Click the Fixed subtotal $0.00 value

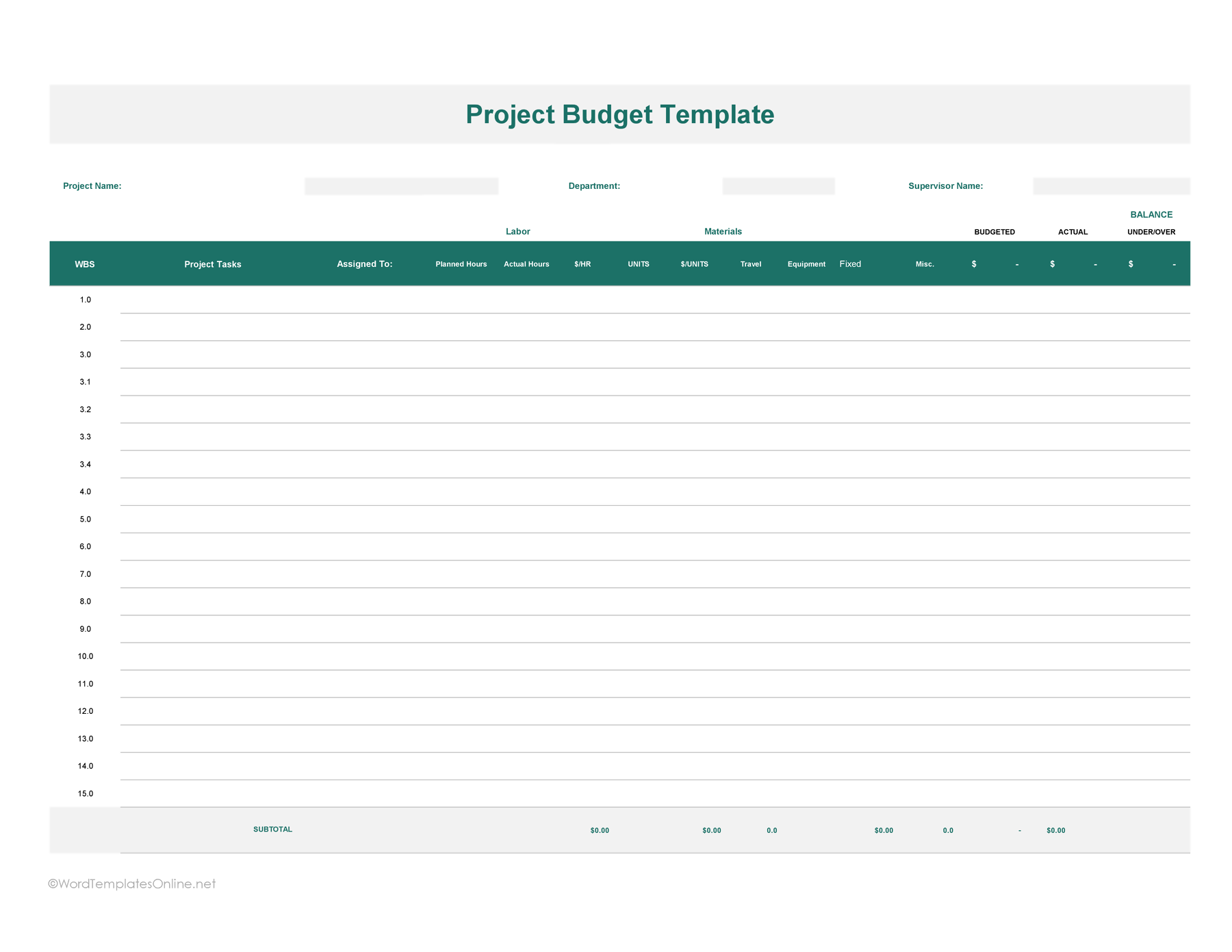(884, 830)
